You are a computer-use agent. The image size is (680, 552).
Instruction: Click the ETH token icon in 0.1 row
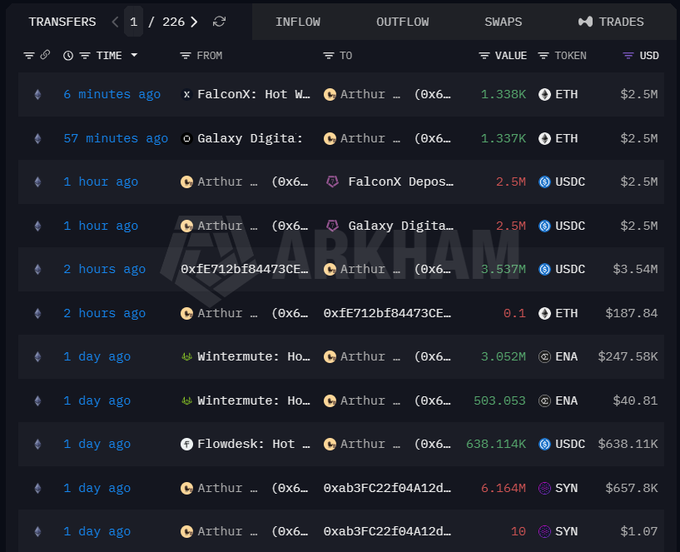pyautogui.click(x=544, y=314)
